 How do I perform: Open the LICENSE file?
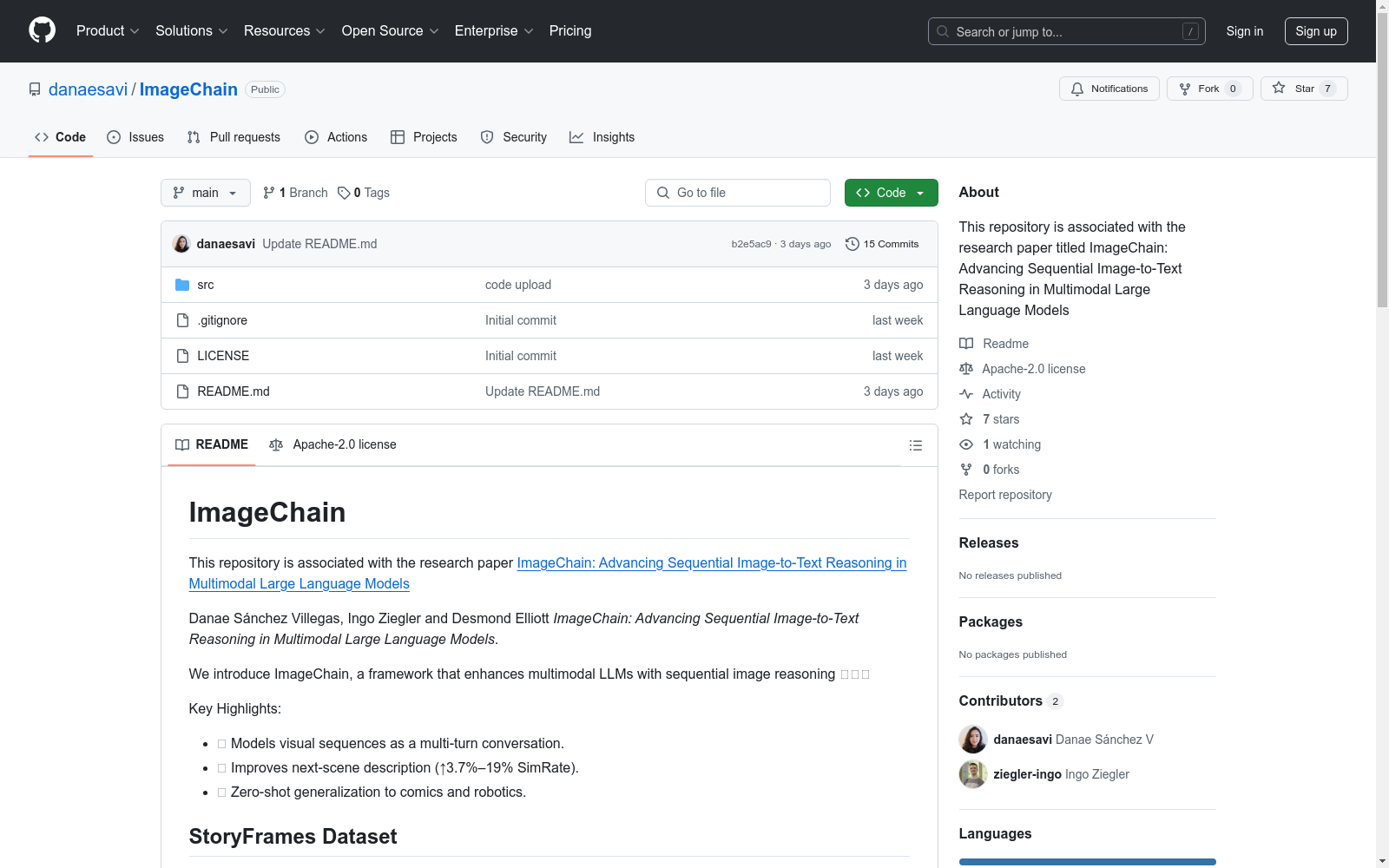click(x=223, y=356)
